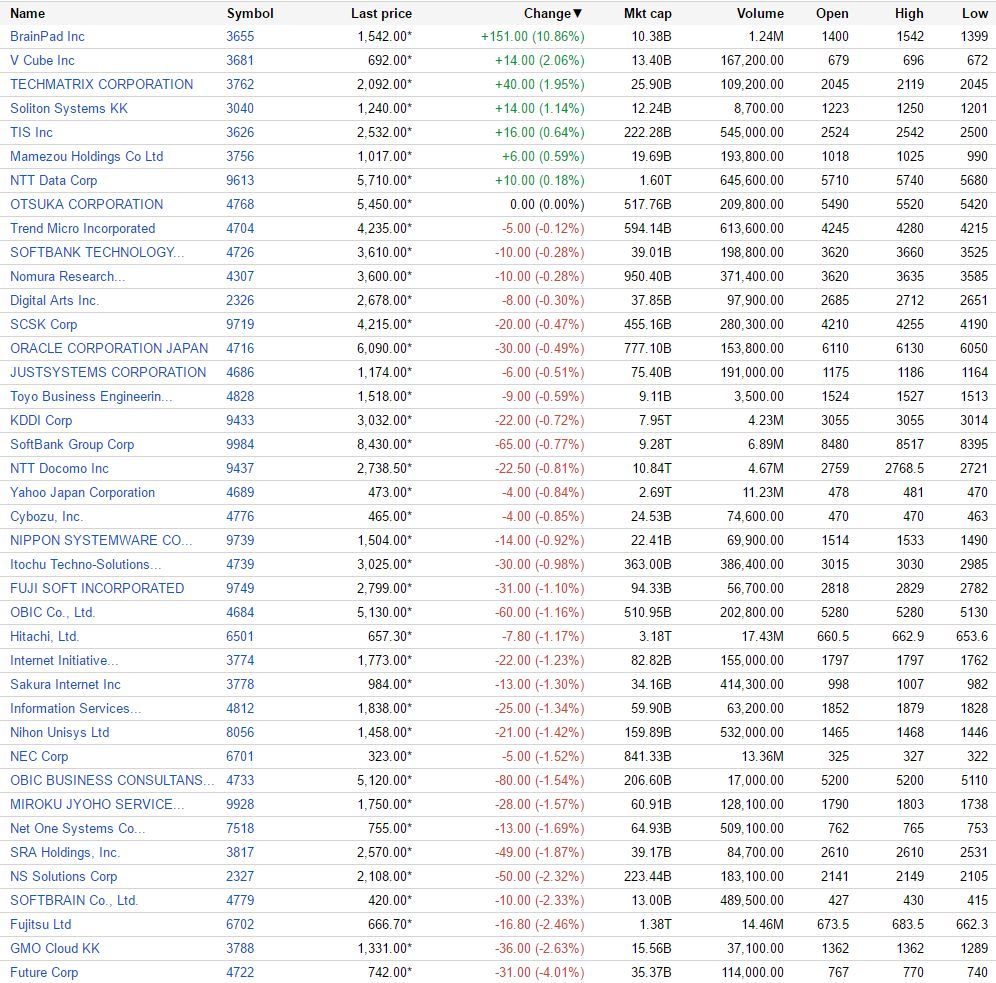Open Future Corp link

tap(44, 973)
